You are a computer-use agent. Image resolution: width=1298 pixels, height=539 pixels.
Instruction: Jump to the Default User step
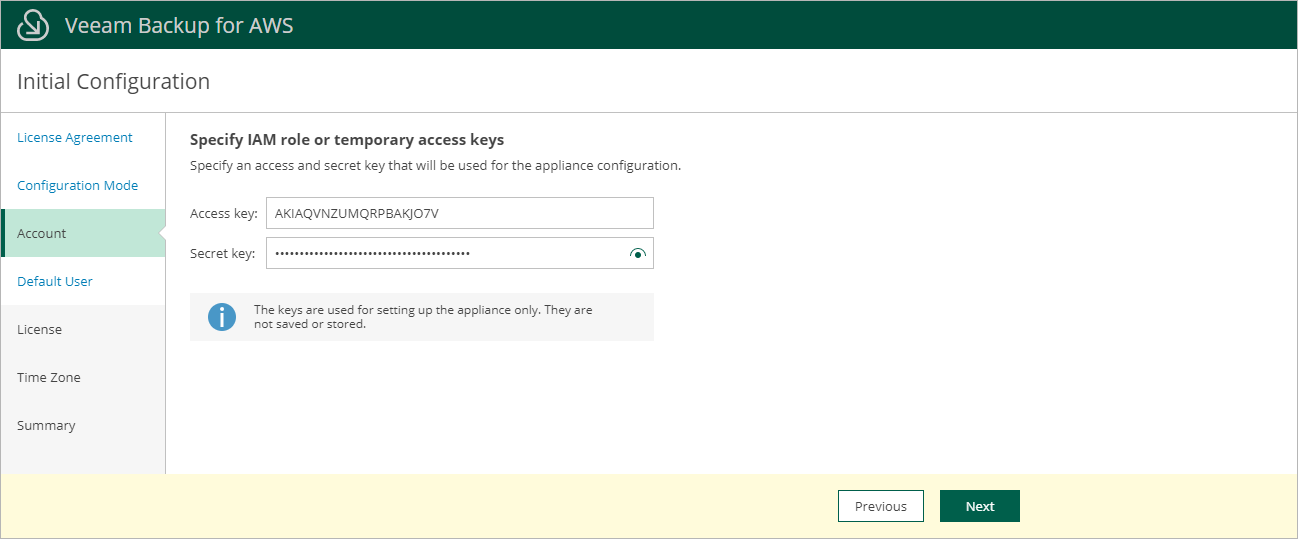click(55, 282)
